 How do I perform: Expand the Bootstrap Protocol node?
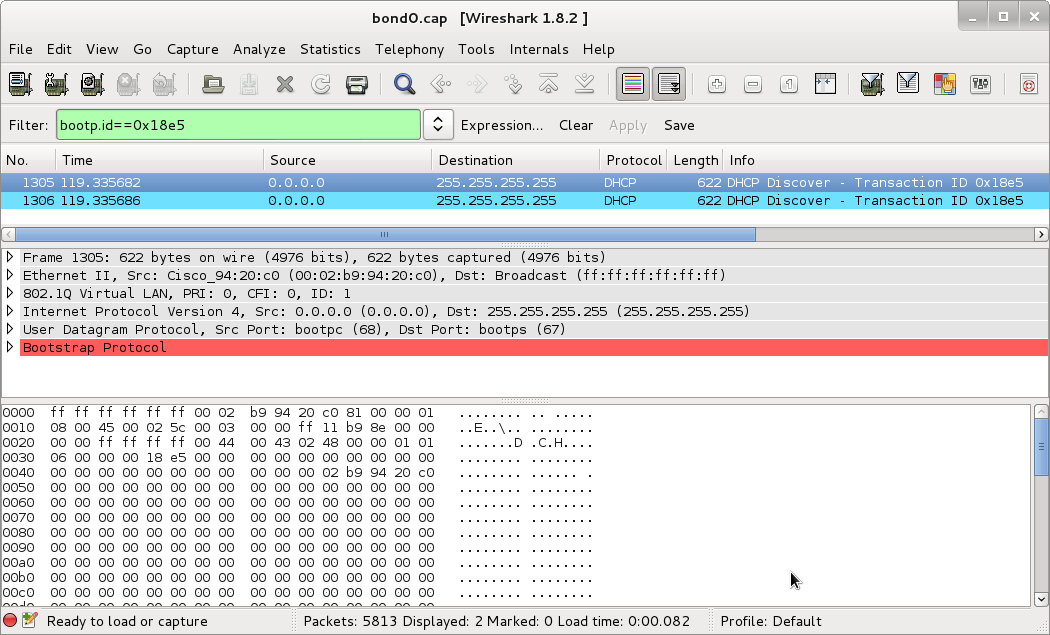10,348
